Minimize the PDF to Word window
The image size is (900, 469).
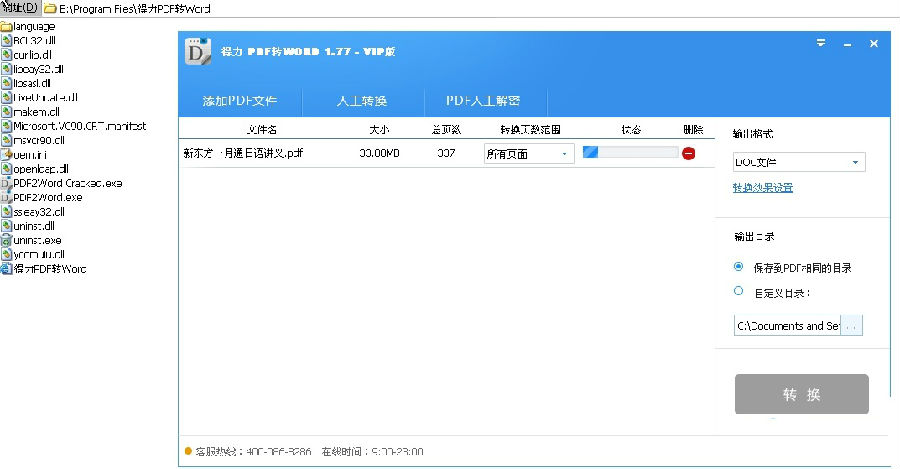(x=847, y=44)
